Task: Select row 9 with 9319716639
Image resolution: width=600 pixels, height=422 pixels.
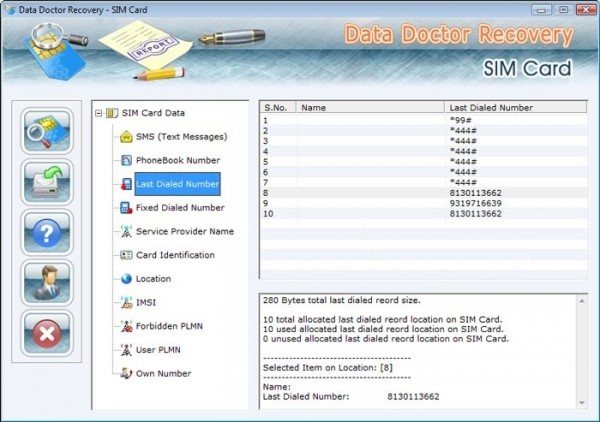Action: 424,203
